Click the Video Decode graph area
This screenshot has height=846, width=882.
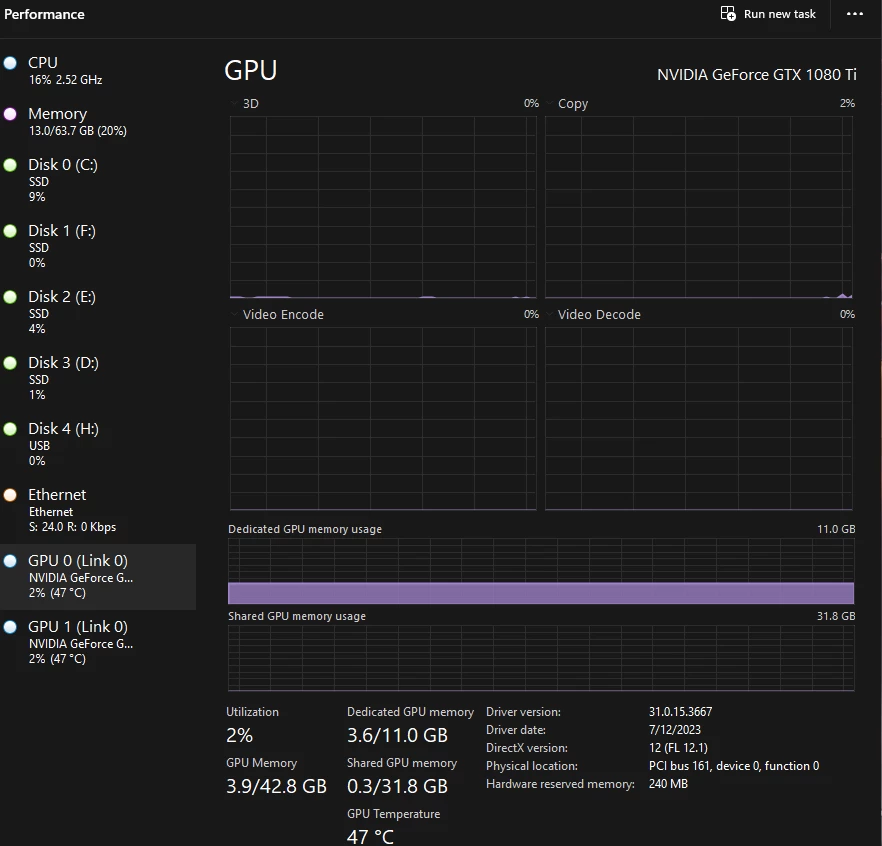699,418
